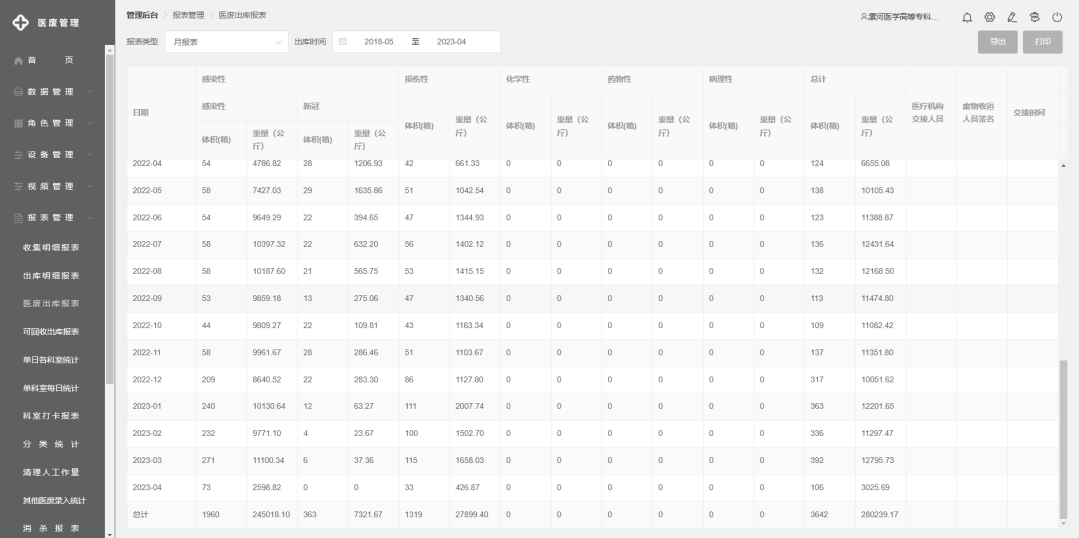Click the table's vertical scrollbar thumb
The height and width of the screenshot is (538, 1080).
(1063, 440)
